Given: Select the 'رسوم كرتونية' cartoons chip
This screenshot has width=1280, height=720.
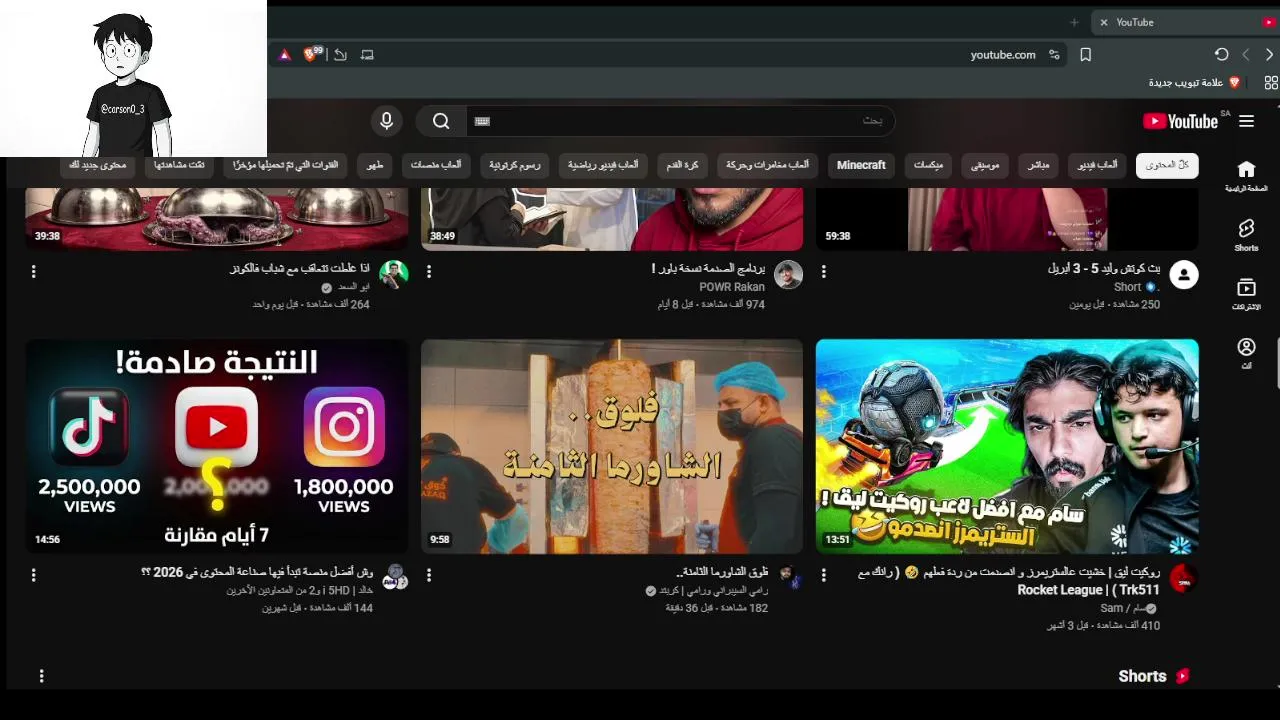Looking at the screenshot, I should [x=515, y=165].
